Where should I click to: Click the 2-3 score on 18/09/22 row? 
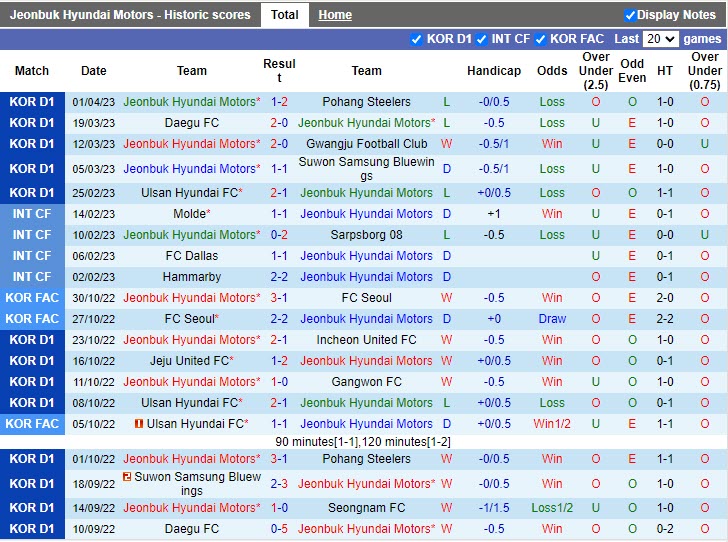coord(279,484)
